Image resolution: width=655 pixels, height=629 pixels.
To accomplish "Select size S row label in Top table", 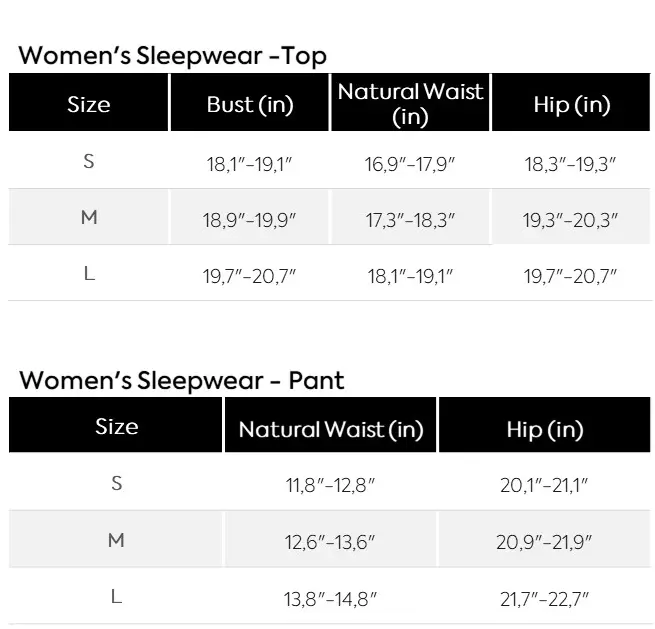I will (89, 161).
